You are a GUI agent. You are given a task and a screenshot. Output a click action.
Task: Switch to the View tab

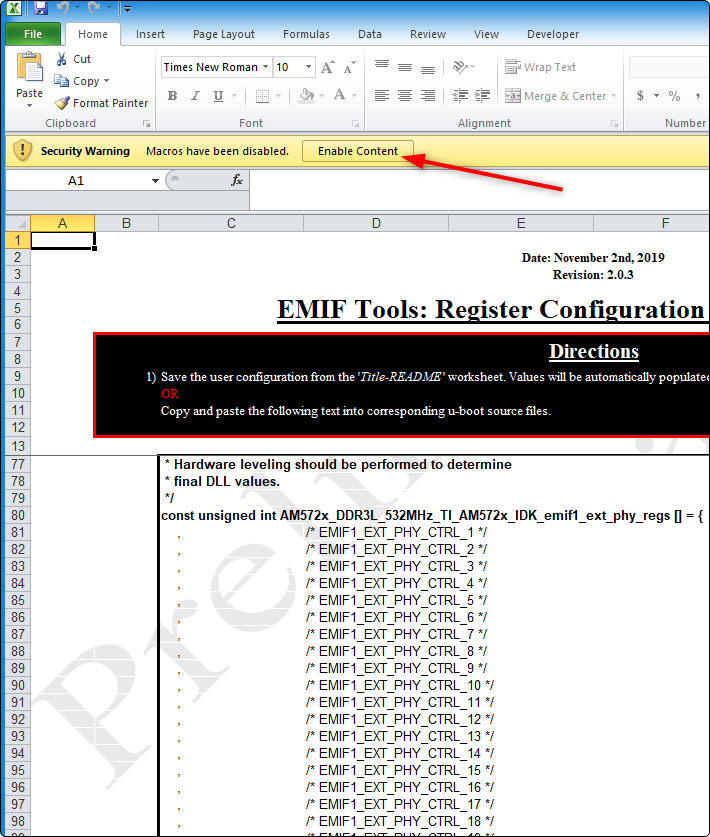(486, 34)
